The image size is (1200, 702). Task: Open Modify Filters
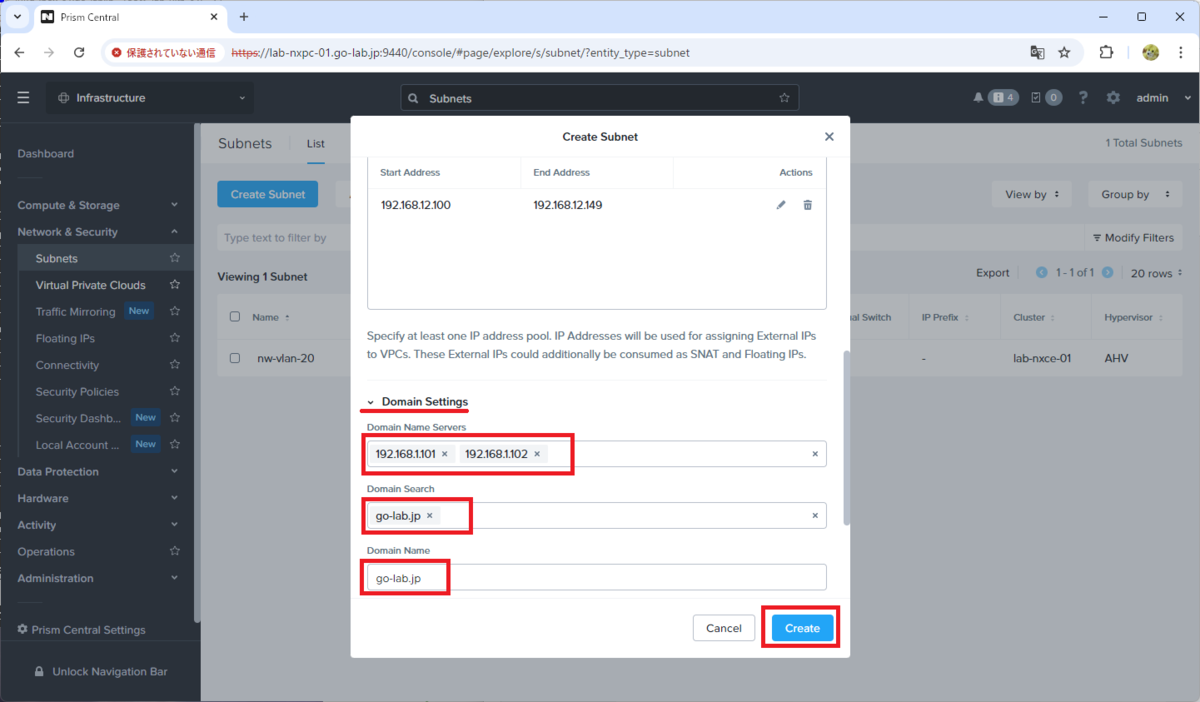click(1132, 238)
